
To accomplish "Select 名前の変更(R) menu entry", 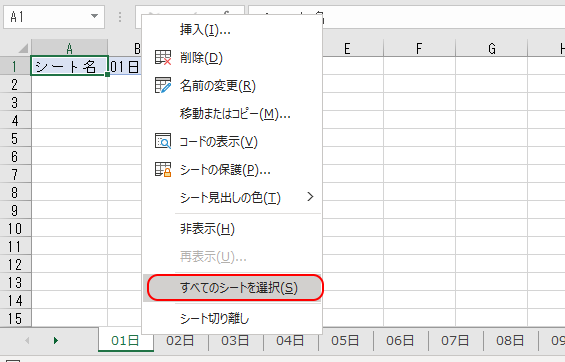I will tap(232, 86).
